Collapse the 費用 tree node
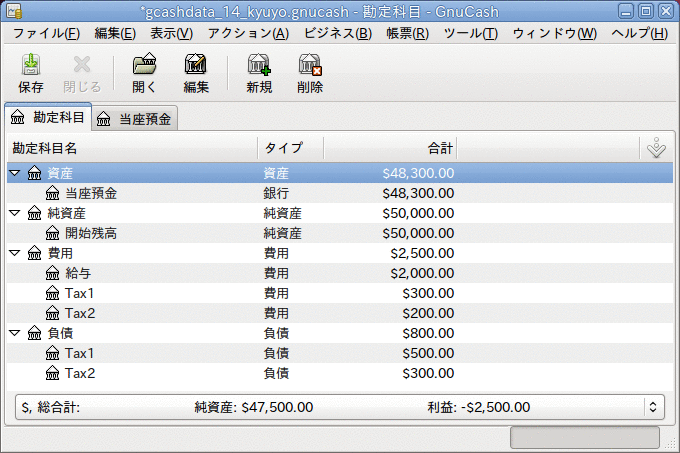 point(15,253)
